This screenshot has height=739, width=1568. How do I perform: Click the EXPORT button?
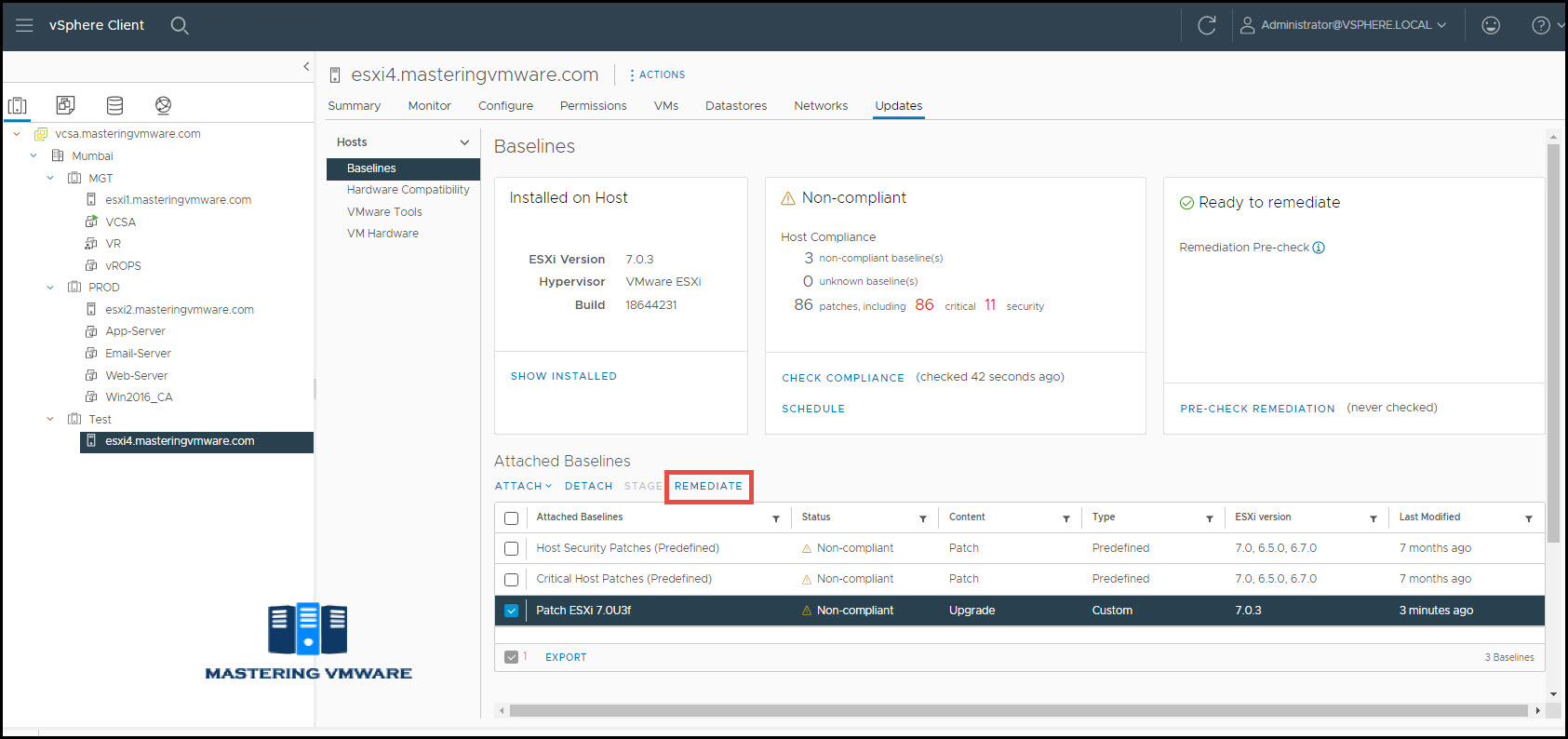click(566, 657)
